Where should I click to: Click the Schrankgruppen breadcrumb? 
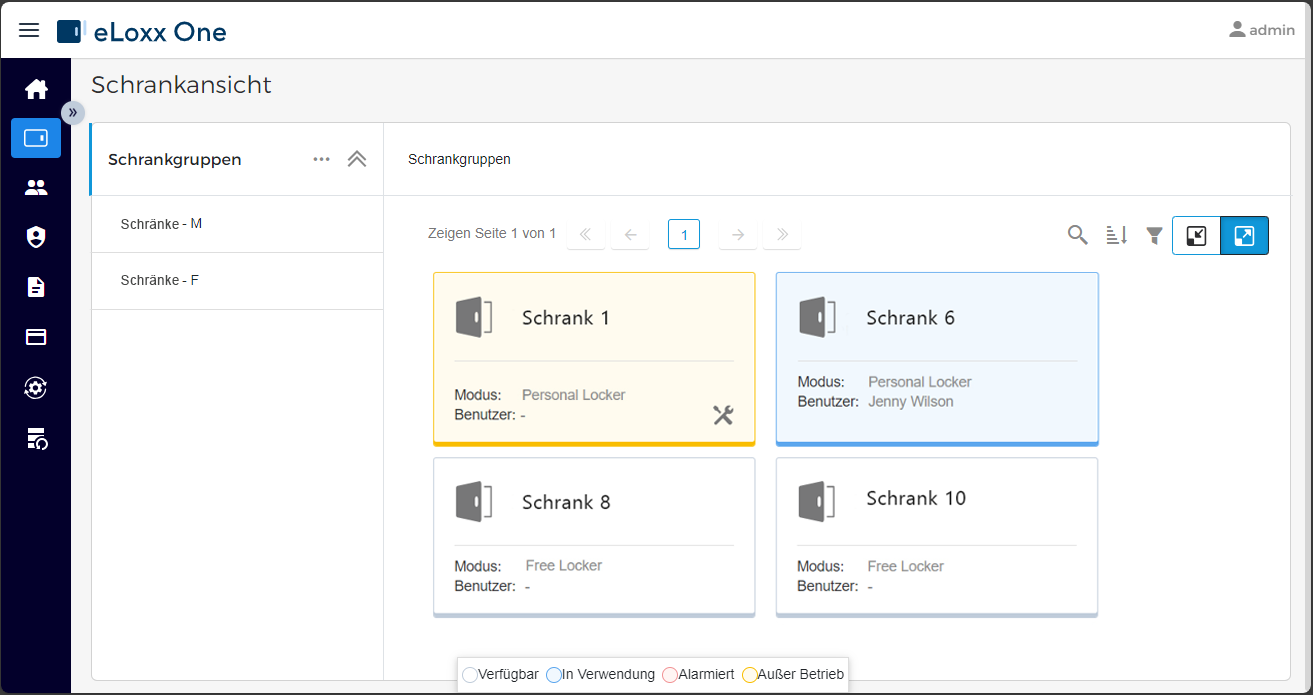[459, 159]
